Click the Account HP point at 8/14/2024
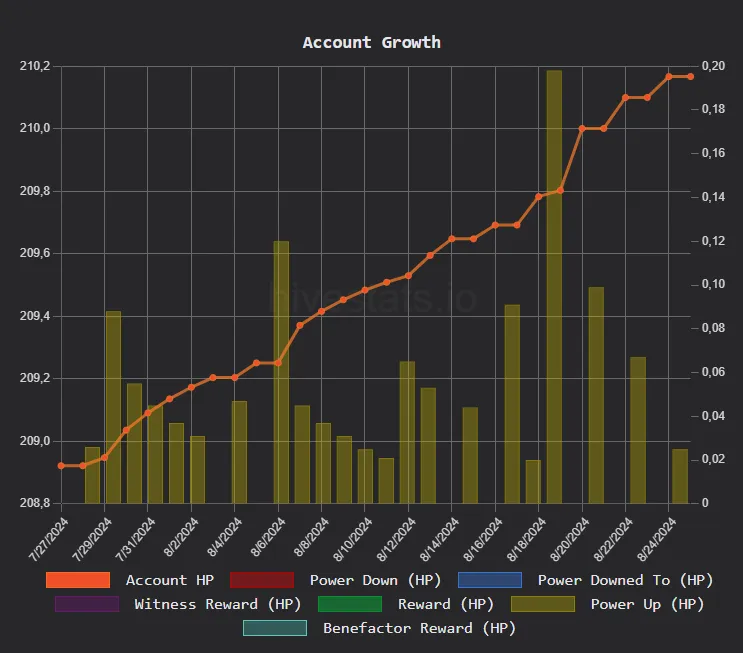The image size is (743, 653). [x=452, y=239]
